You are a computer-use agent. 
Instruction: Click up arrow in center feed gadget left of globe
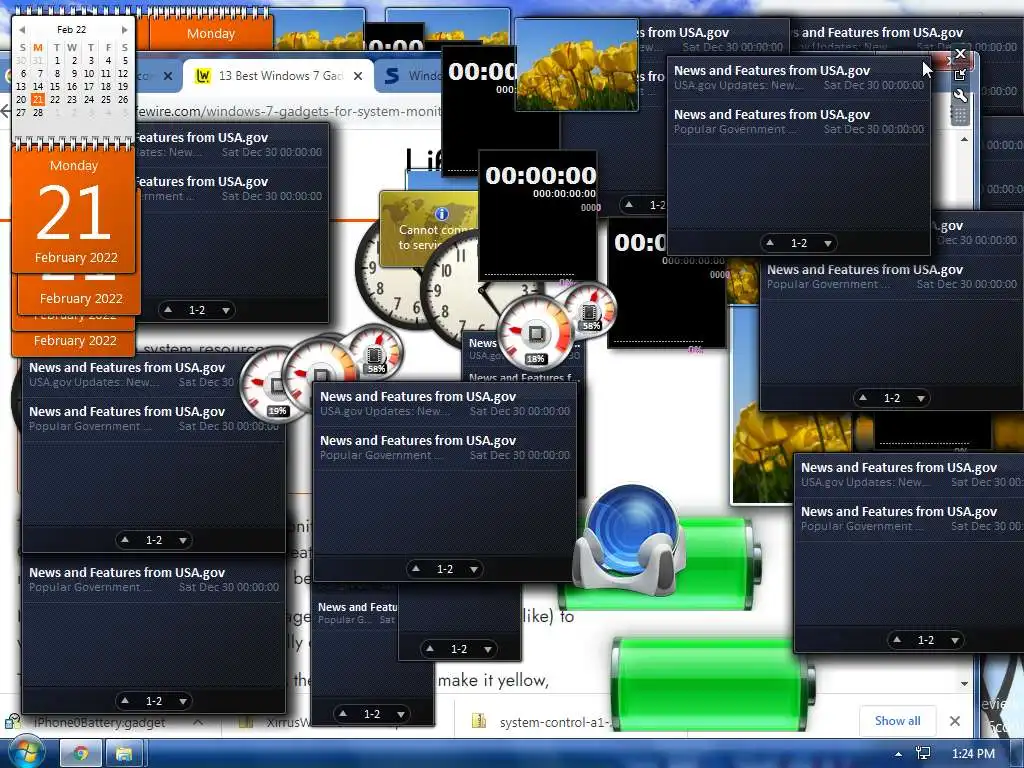coord(416,569)
